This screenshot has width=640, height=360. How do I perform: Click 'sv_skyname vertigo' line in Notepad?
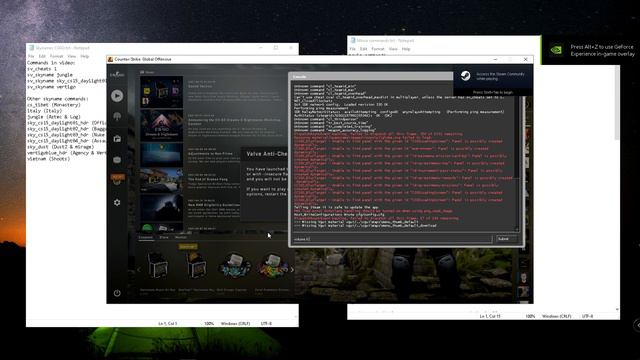click(51, 87)
